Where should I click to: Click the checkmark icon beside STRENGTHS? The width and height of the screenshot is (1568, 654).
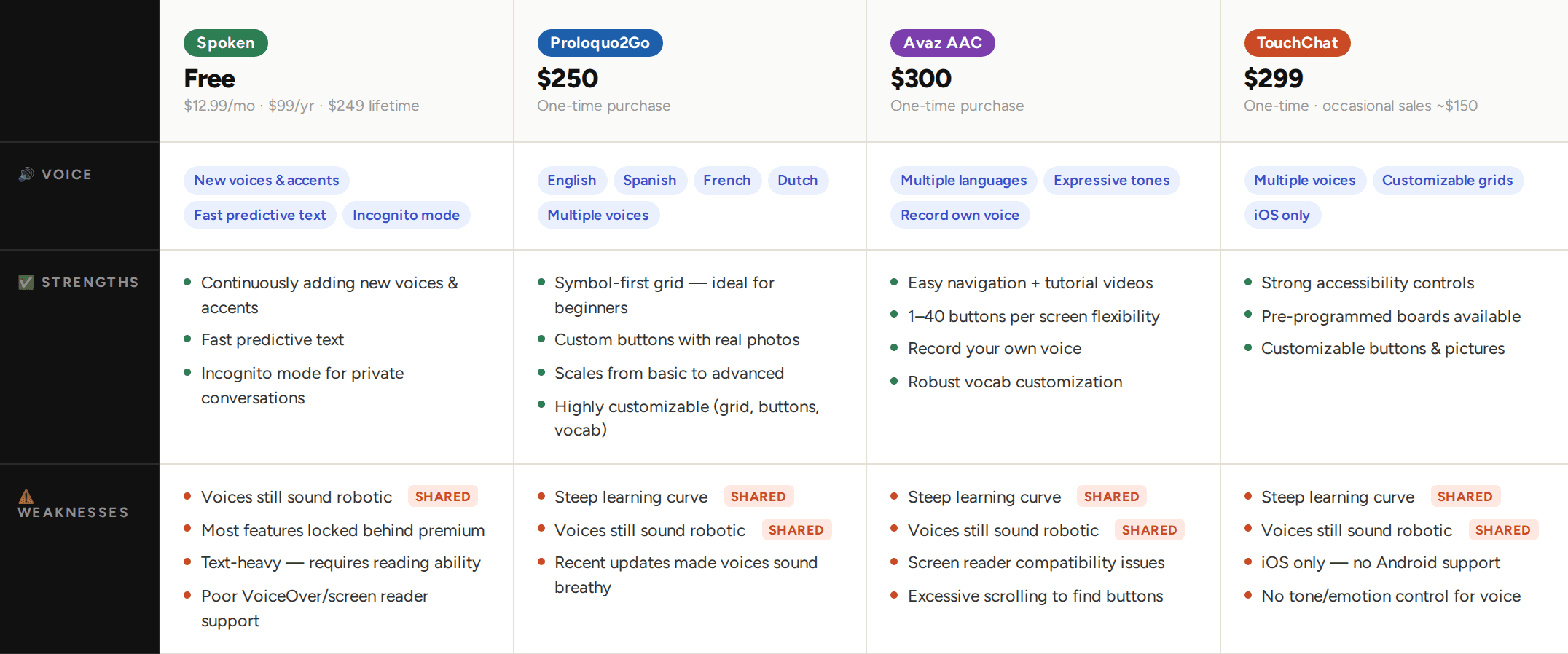pos(26,283)
